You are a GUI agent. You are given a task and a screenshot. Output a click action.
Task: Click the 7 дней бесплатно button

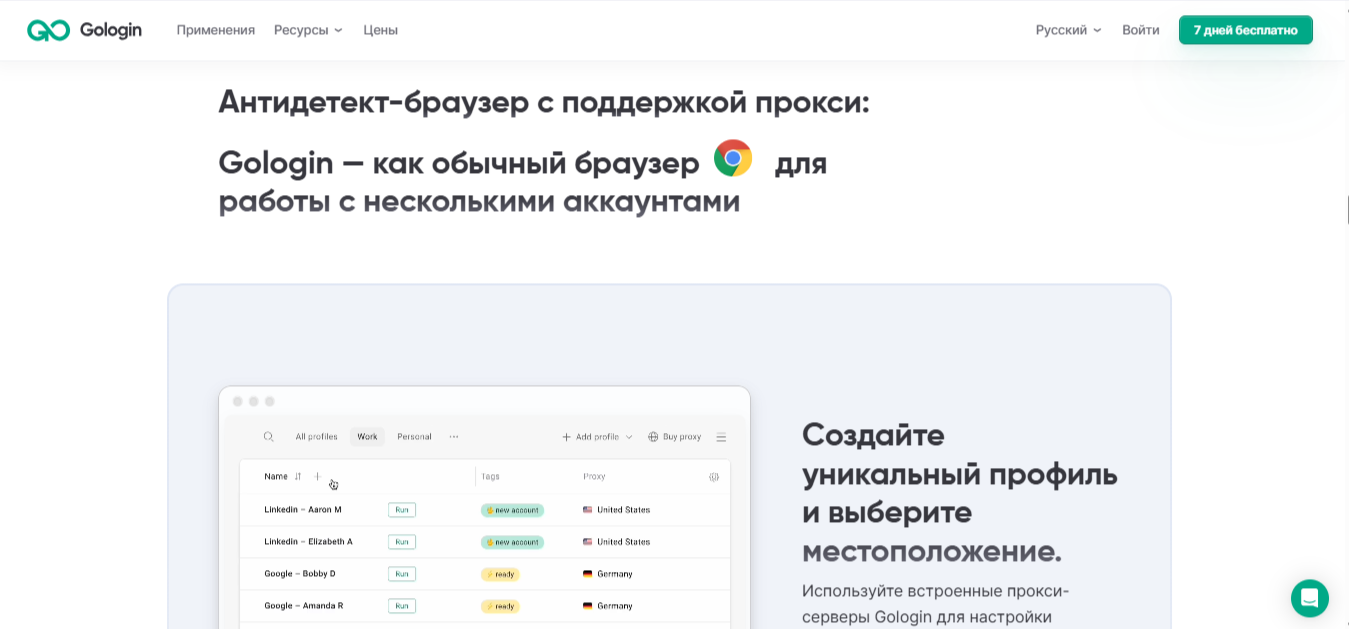[x=1245, y=30]
